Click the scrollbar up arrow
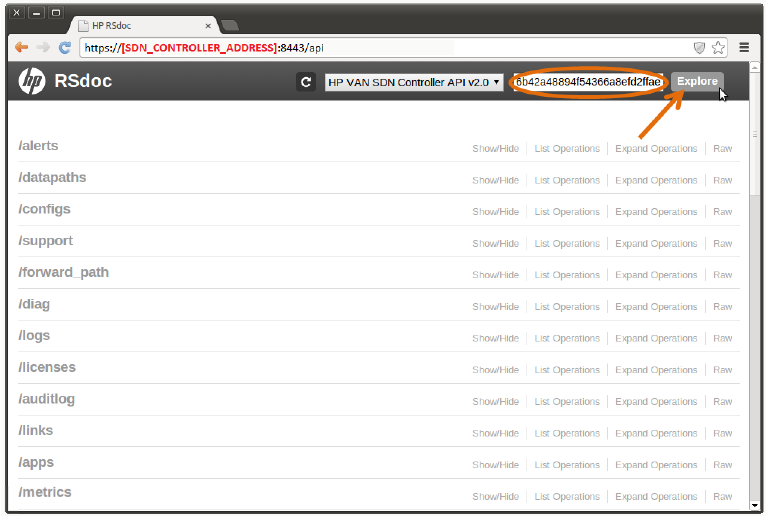 click(x=754, y=67)
